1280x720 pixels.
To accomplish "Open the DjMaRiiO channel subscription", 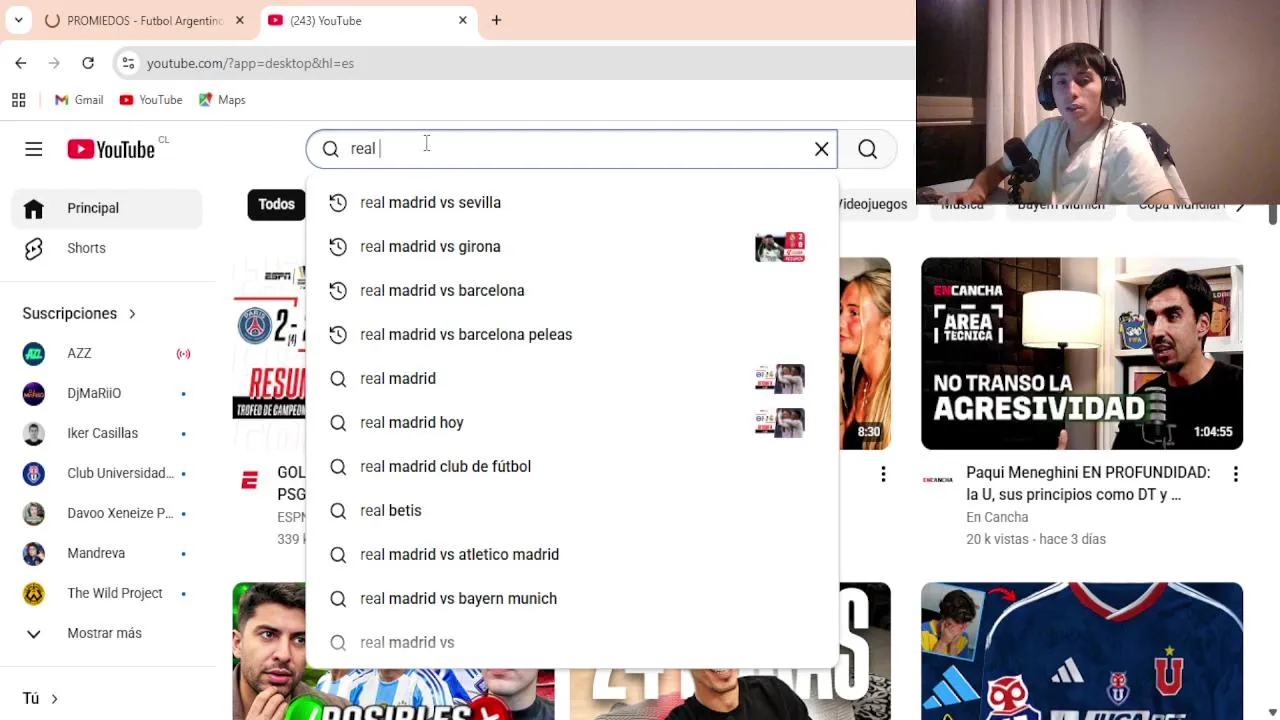I will pos(107,393).
